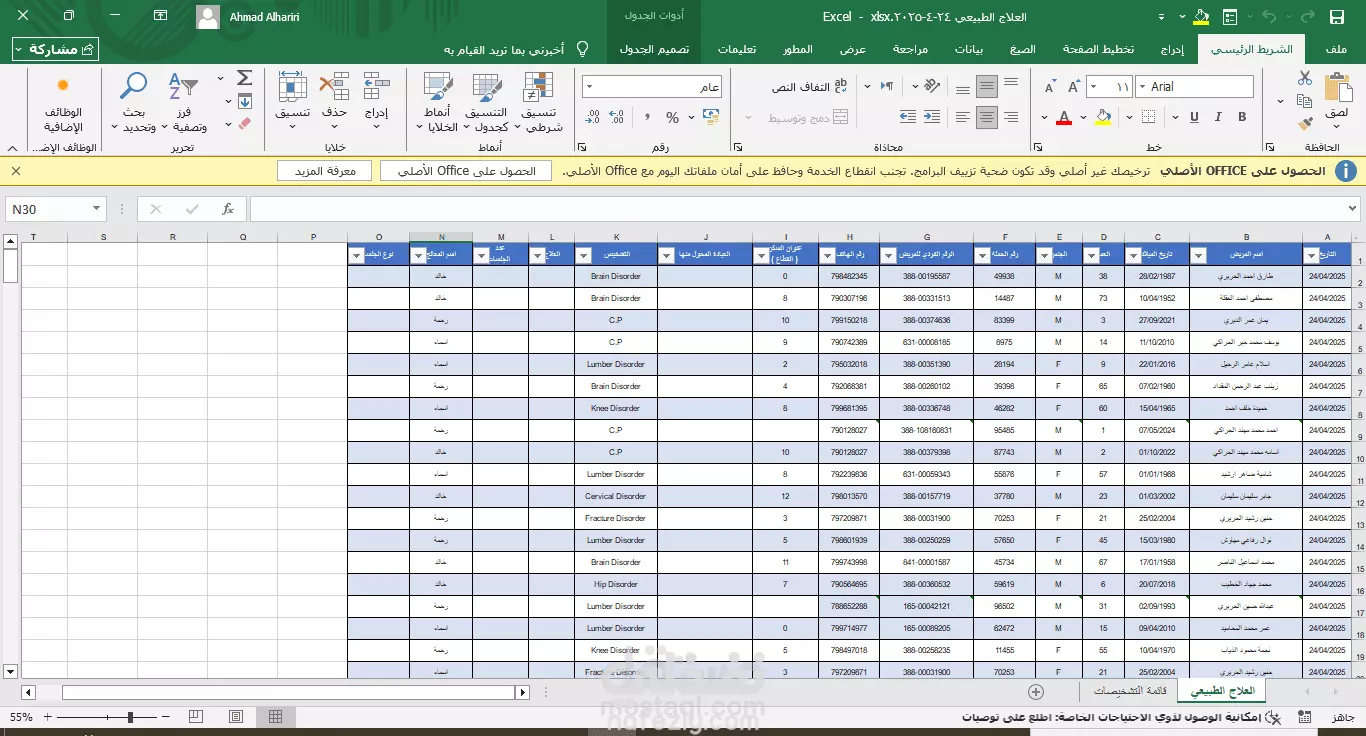Switch to Data (بيانات) tab

968,49
